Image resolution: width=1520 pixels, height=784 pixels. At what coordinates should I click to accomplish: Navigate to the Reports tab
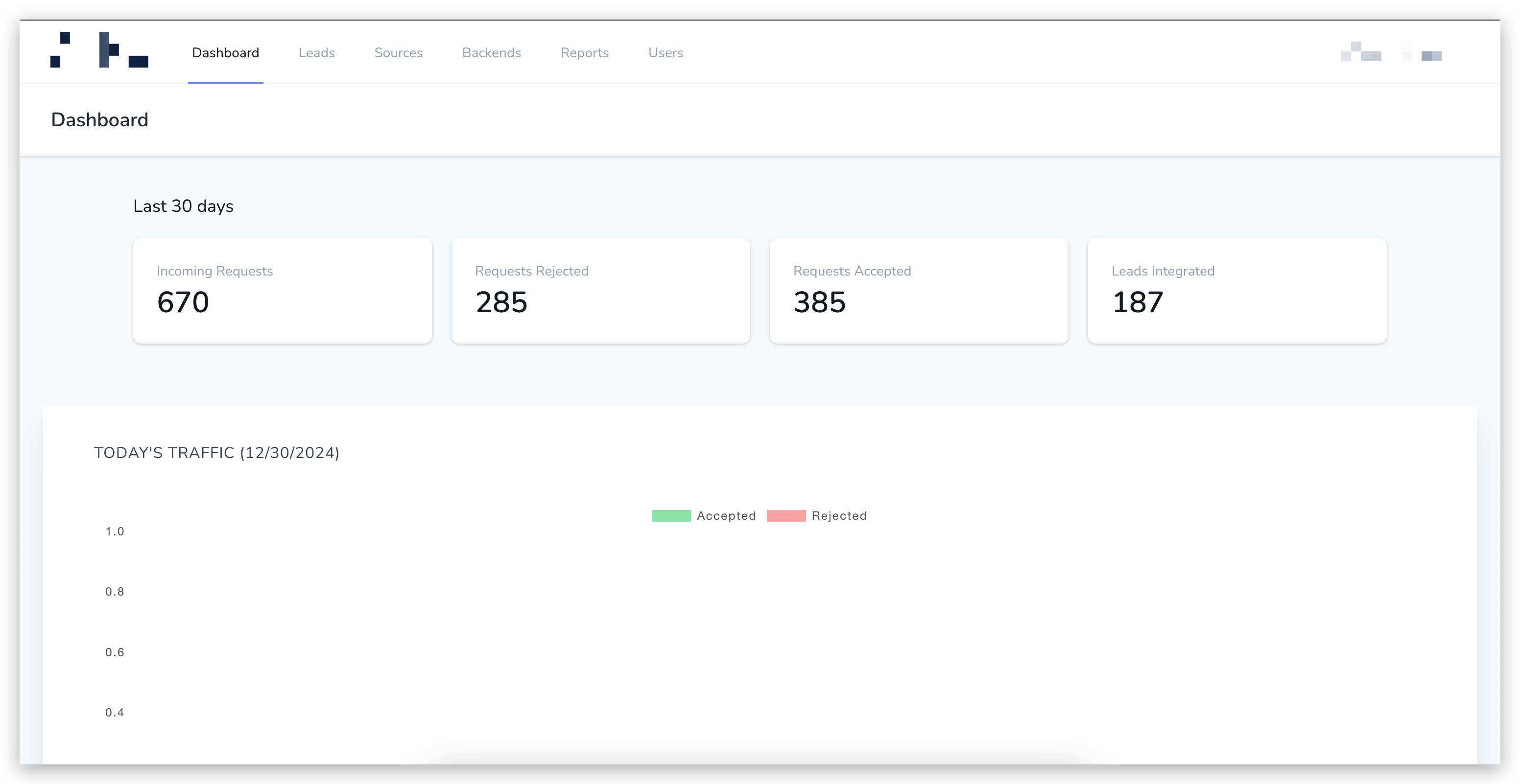coord(584,53)
